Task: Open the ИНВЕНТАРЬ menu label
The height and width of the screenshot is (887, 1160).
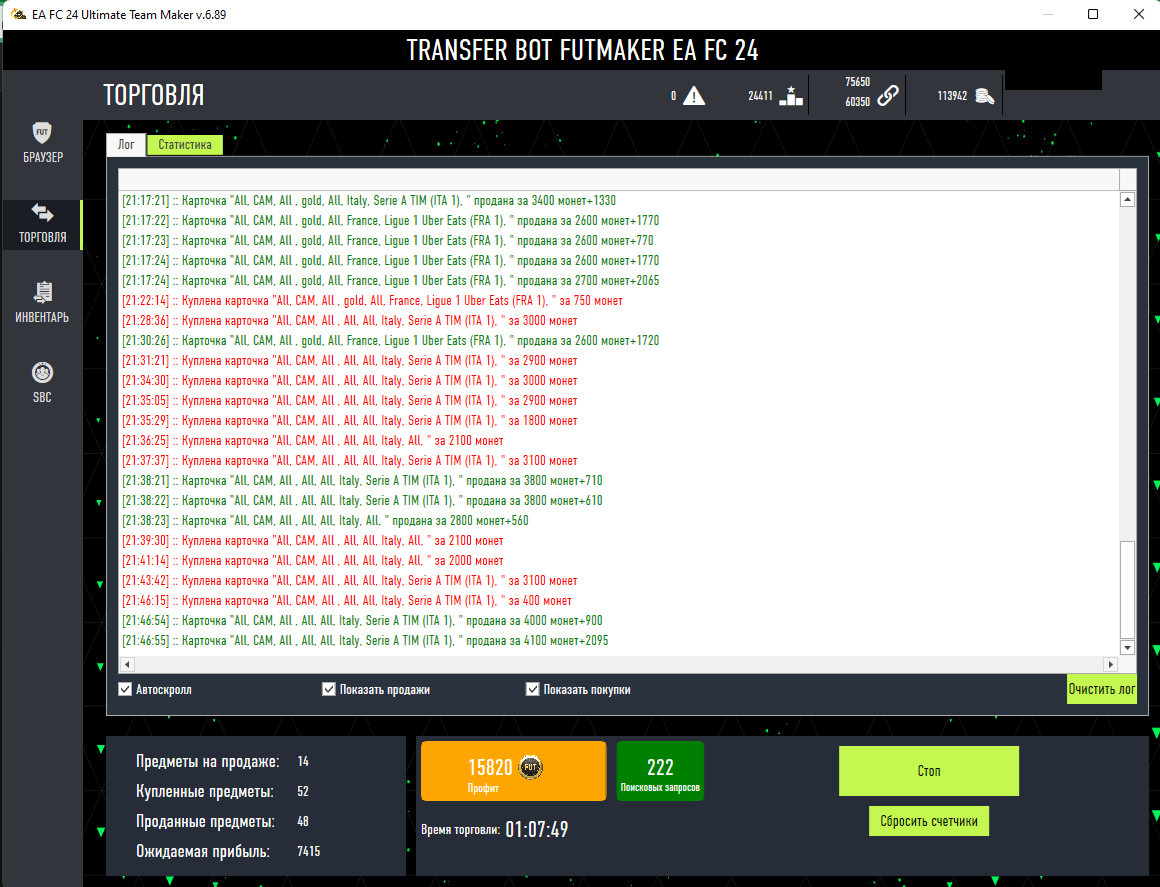Action: point(42,317)
